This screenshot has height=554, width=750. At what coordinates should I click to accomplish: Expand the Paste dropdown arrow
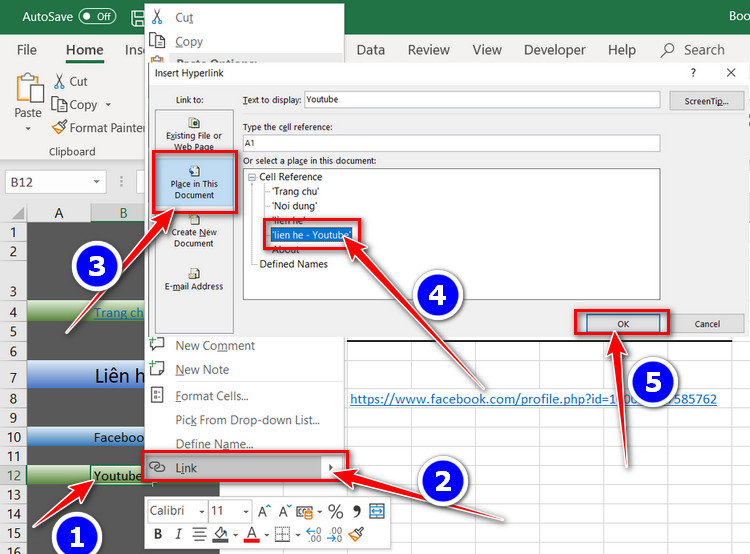point(28,129)
